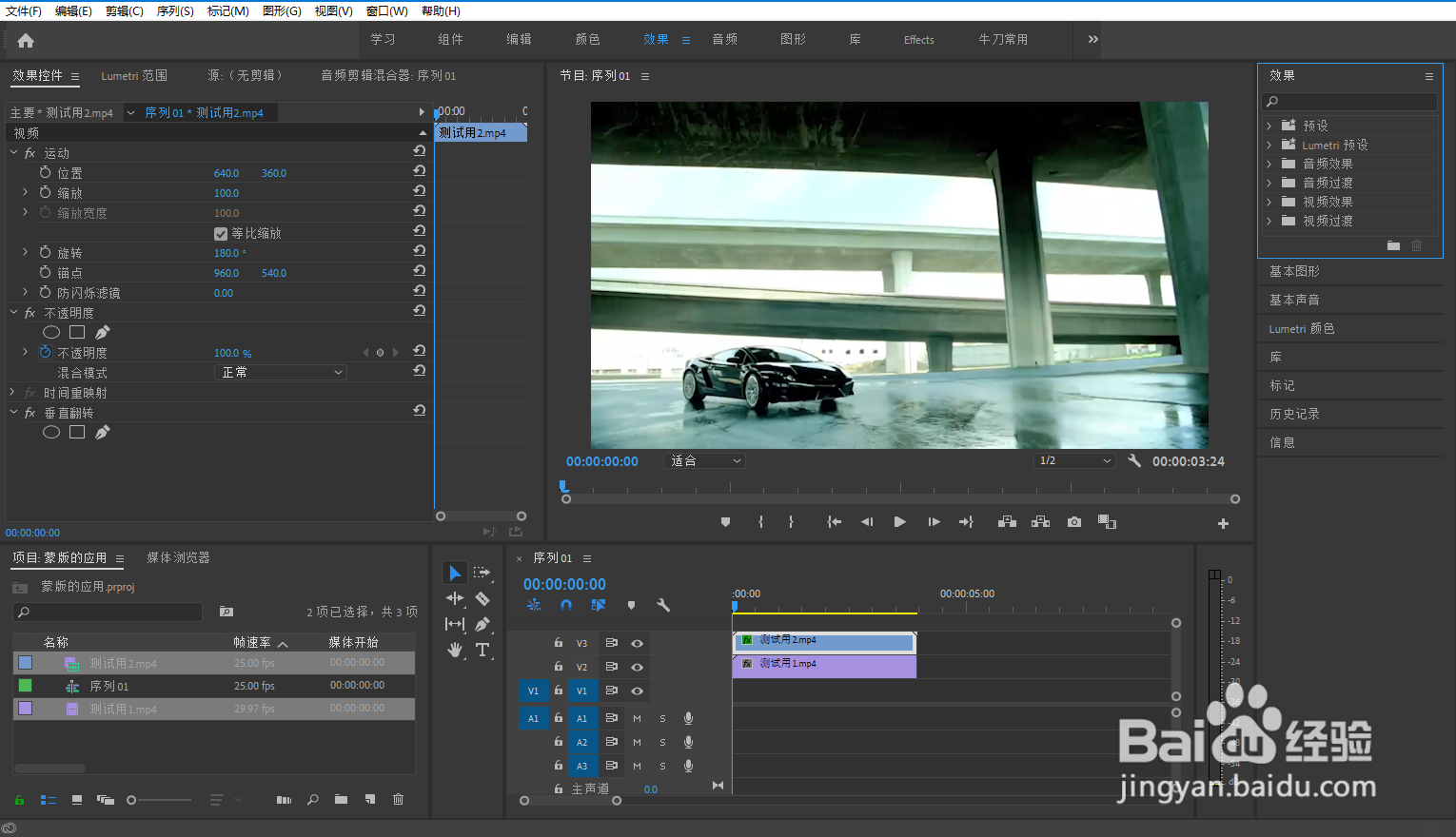Open the 历史记录 panel

(1294, 414)
